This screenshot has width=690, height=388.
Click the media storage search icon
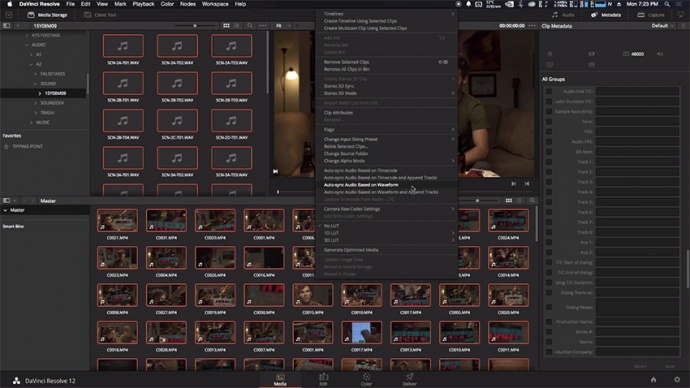[250, 26]
